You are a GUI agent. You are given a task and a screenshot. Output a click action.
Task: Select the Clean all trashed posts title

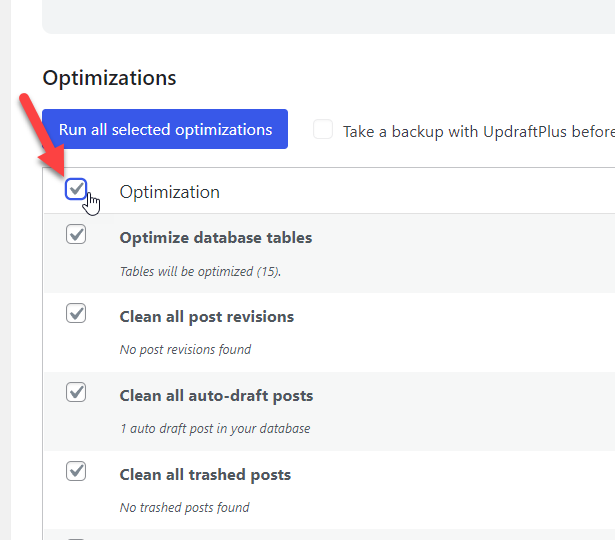tap(205, 475)
